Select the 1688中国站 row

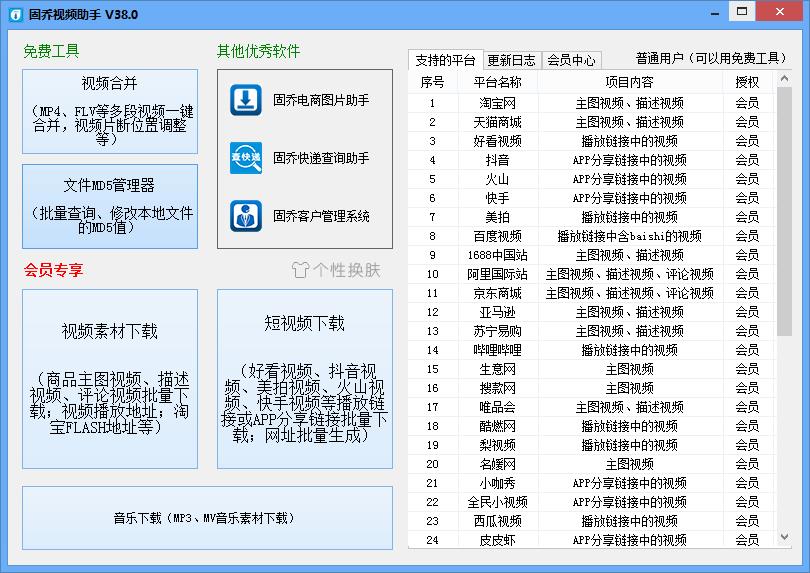pyautogui.click(x=592, y=255)
